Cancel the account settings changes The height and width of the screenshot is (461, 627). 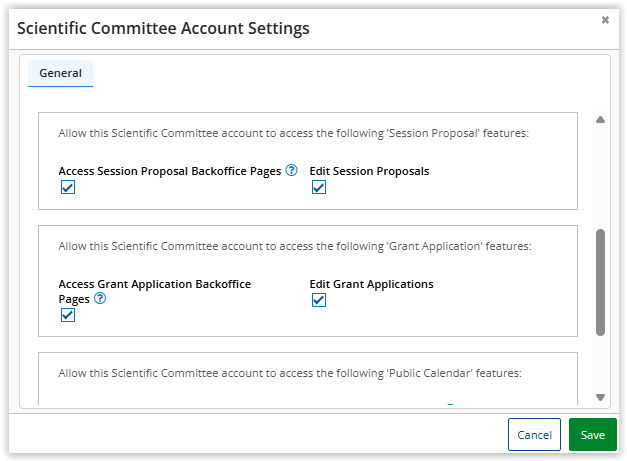click(534, 435)
